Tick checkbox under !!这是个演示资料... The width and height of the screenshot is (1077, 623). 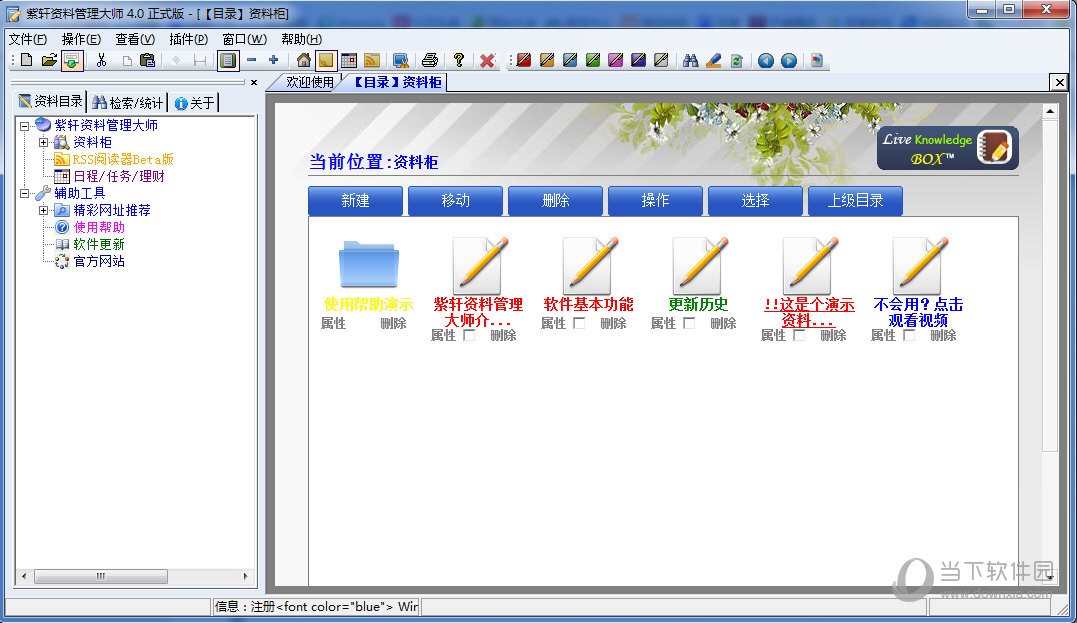pos(799,335)
